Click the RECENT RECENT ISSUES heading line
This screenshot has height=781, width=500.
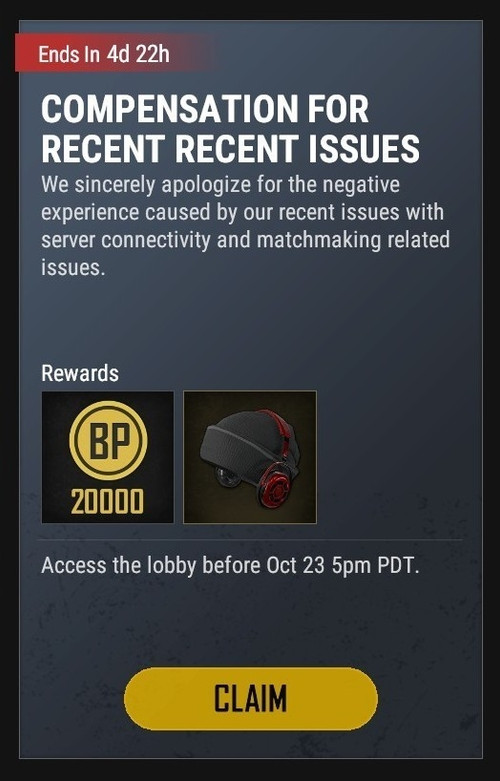click(x=231, y=148)
